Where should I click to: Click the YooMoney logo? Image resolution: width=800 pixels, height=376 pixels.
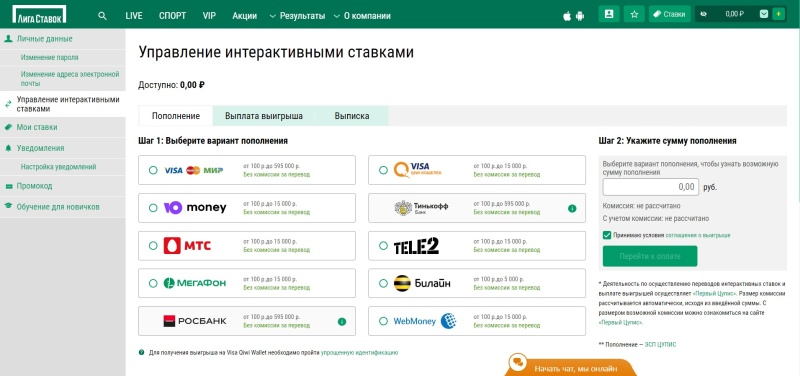click(x=195, y=208)
